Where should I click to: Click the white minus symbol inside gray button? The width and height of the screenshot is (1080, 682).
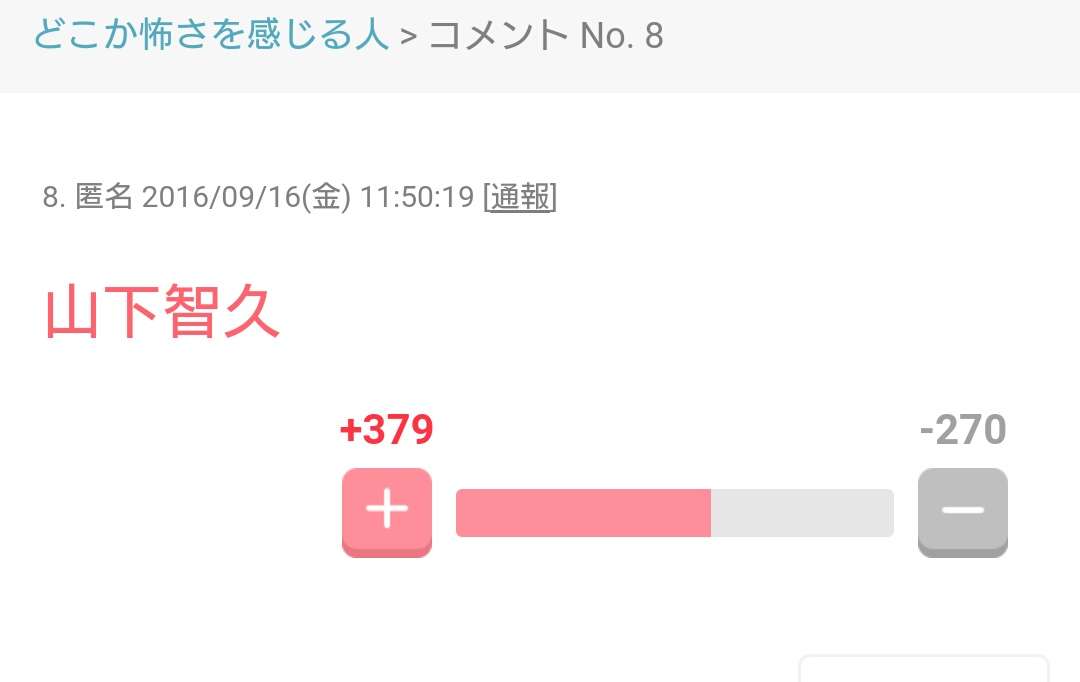pos(963,510)
